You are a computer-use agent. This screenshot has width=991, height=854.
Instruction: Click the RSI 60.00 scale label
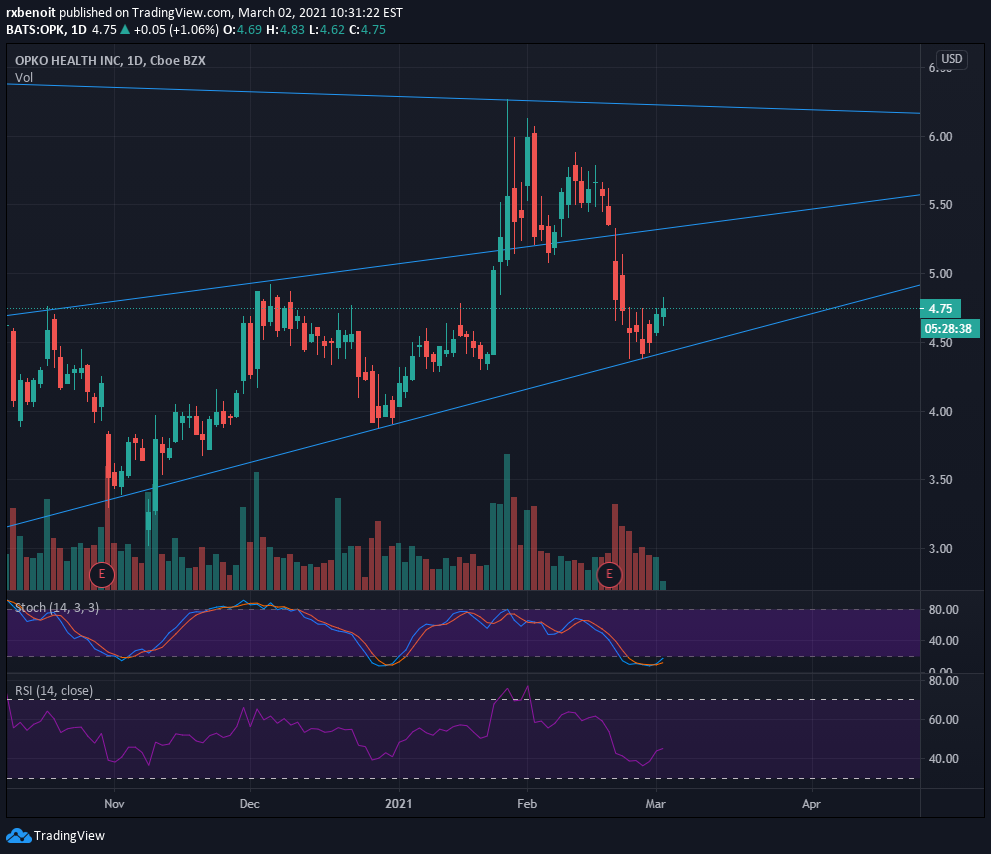click(943, 719)
